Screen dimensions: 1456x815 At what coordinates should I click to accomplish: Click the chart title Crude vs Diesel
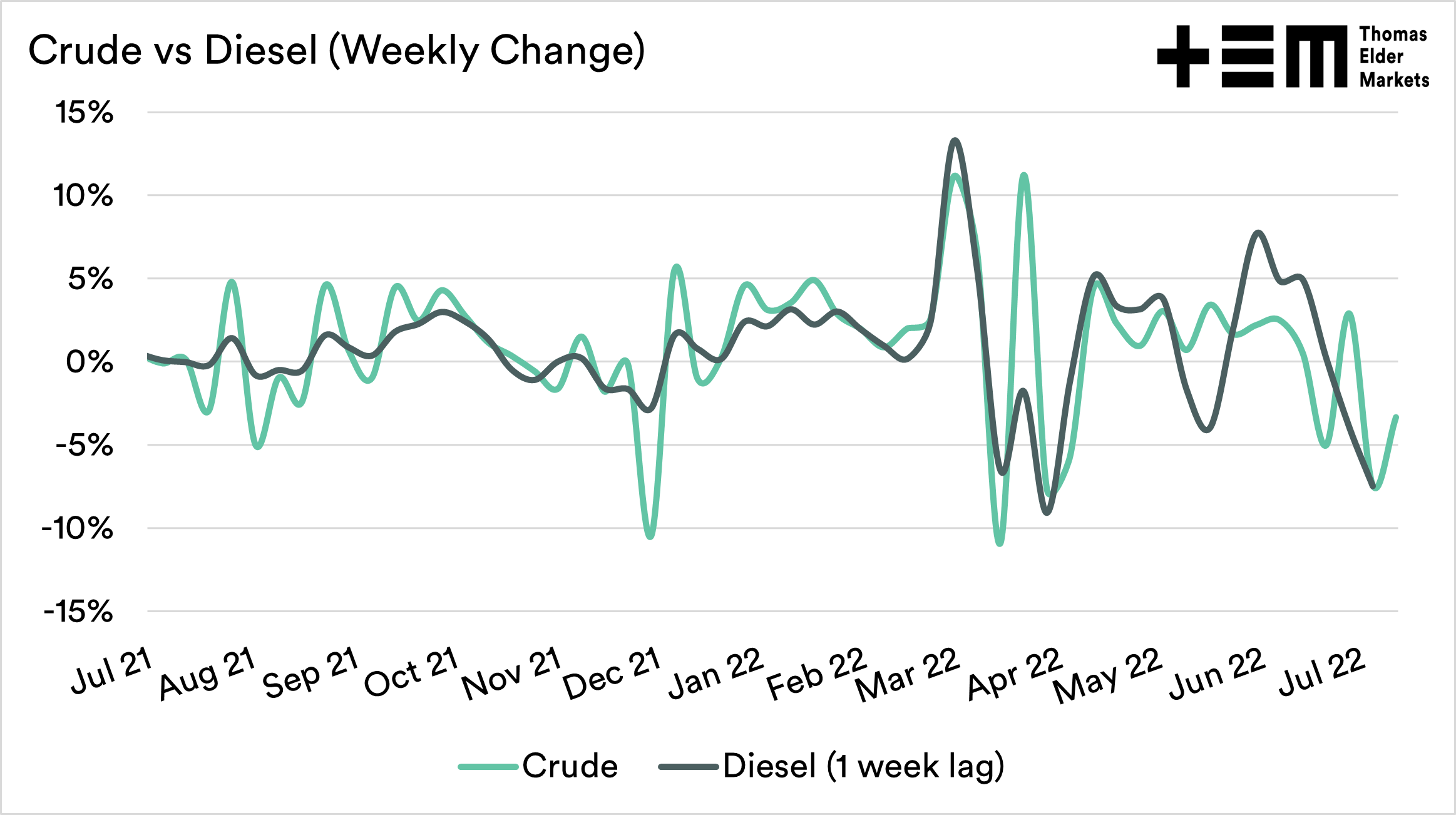point(336,50)
